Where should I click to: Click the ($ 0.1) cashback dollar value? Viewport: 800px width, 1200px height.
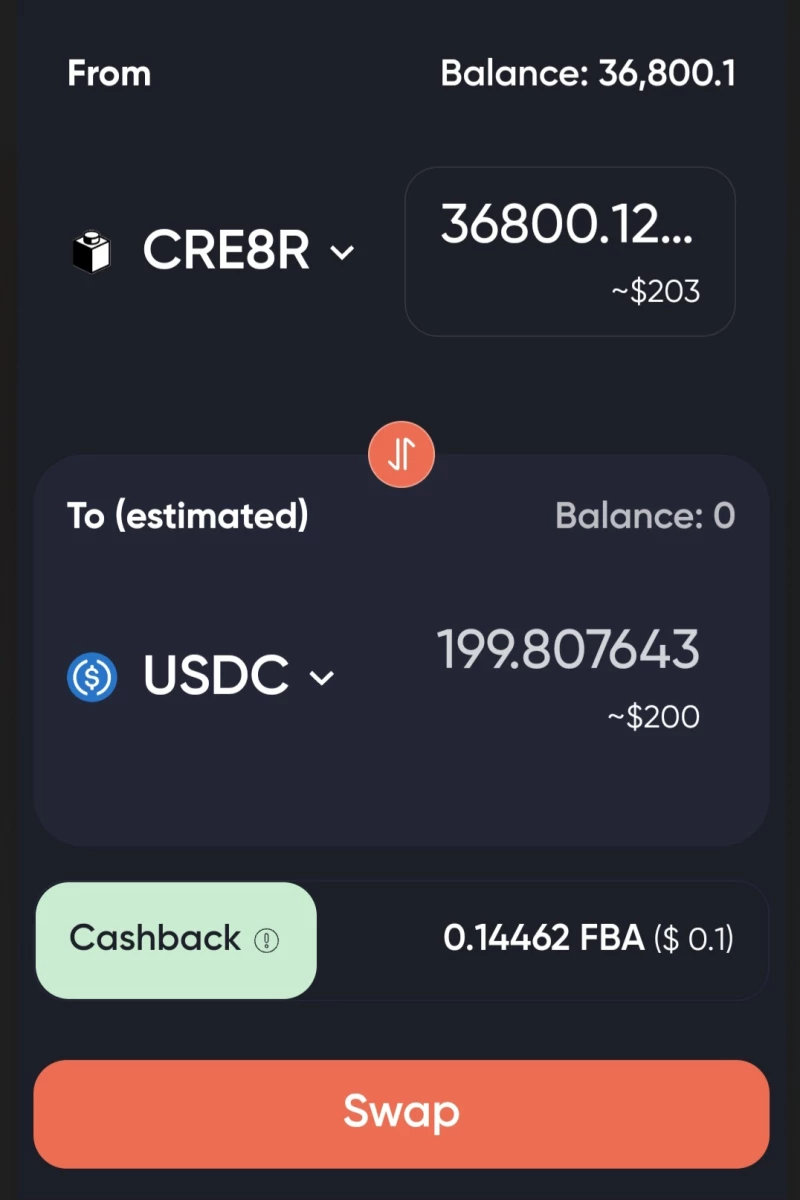coord(694,939)
